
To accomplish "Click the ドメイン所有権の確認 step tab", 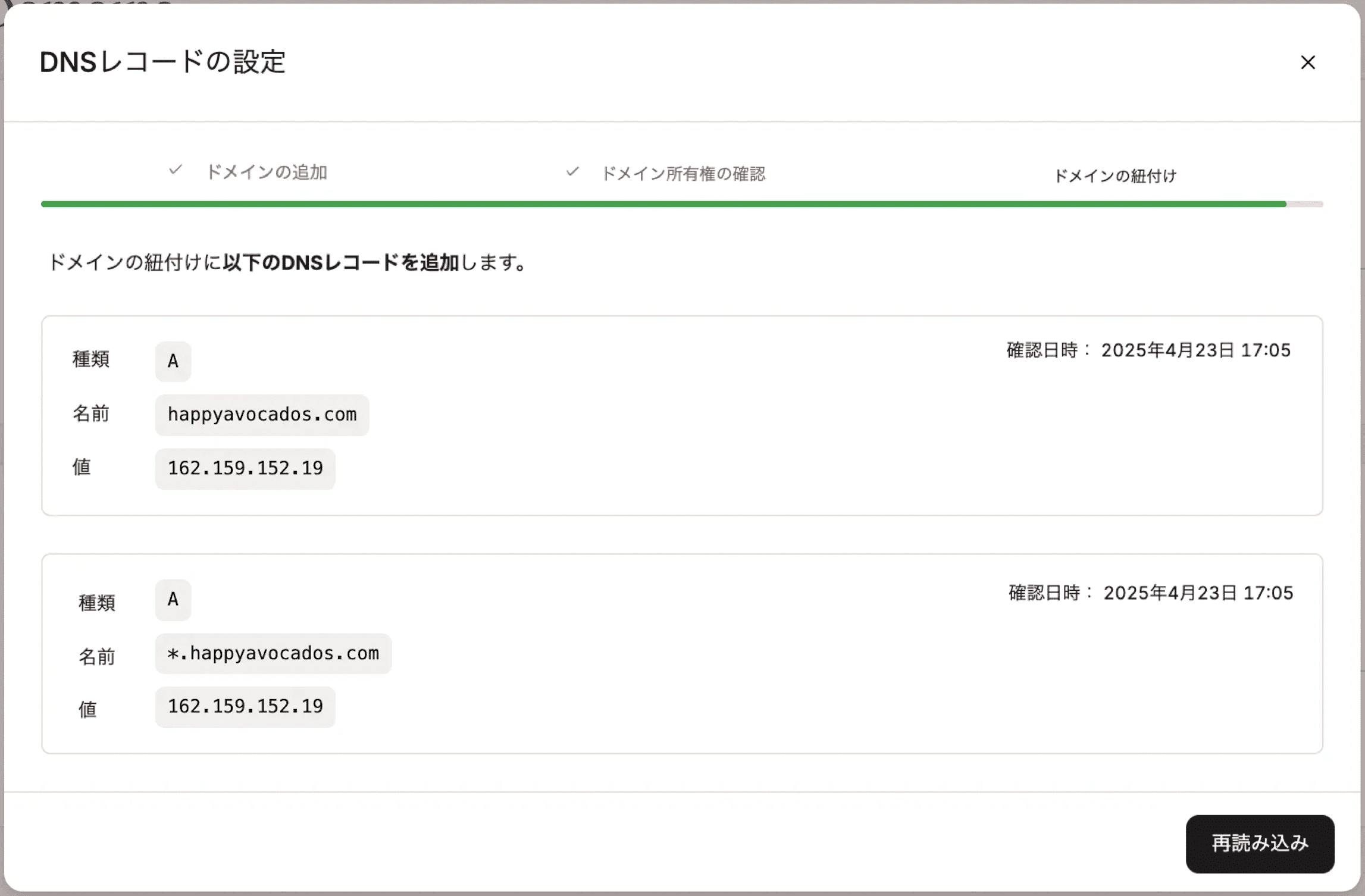I will [x=683, y=174].
